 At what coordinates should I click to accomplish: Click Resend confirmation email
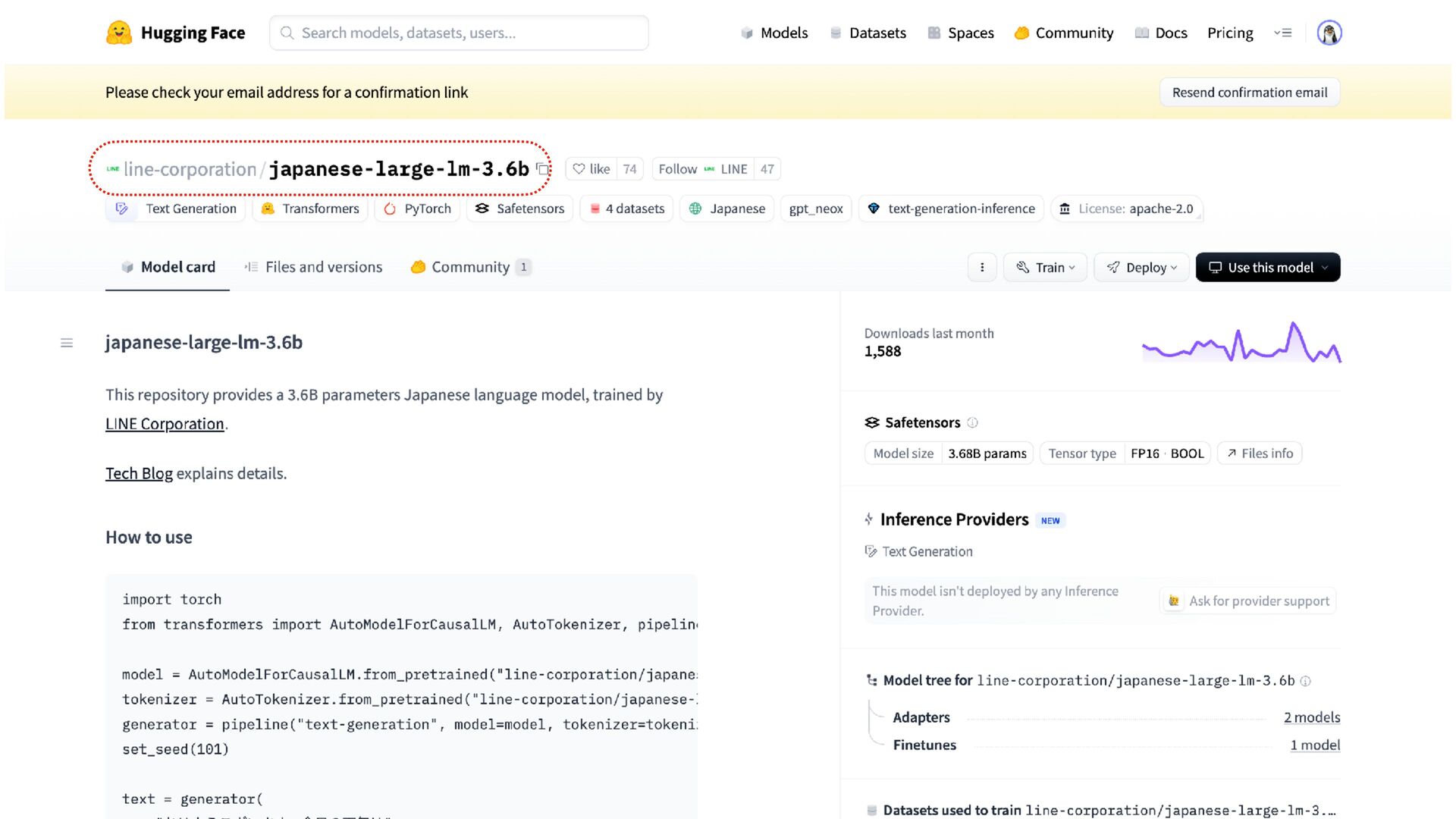click(1250, 93)
